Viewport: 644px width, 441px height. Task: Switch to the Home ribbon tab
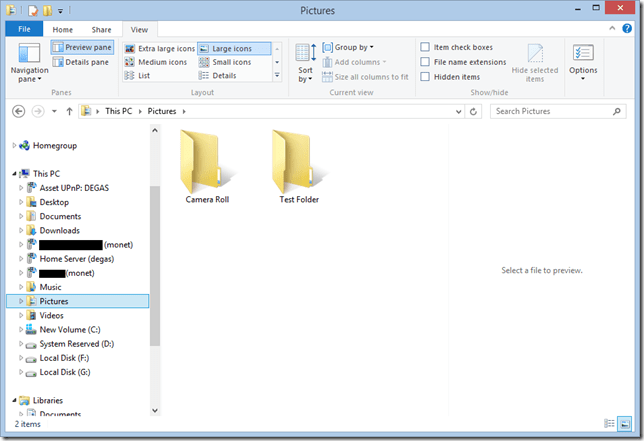(62, 30)
